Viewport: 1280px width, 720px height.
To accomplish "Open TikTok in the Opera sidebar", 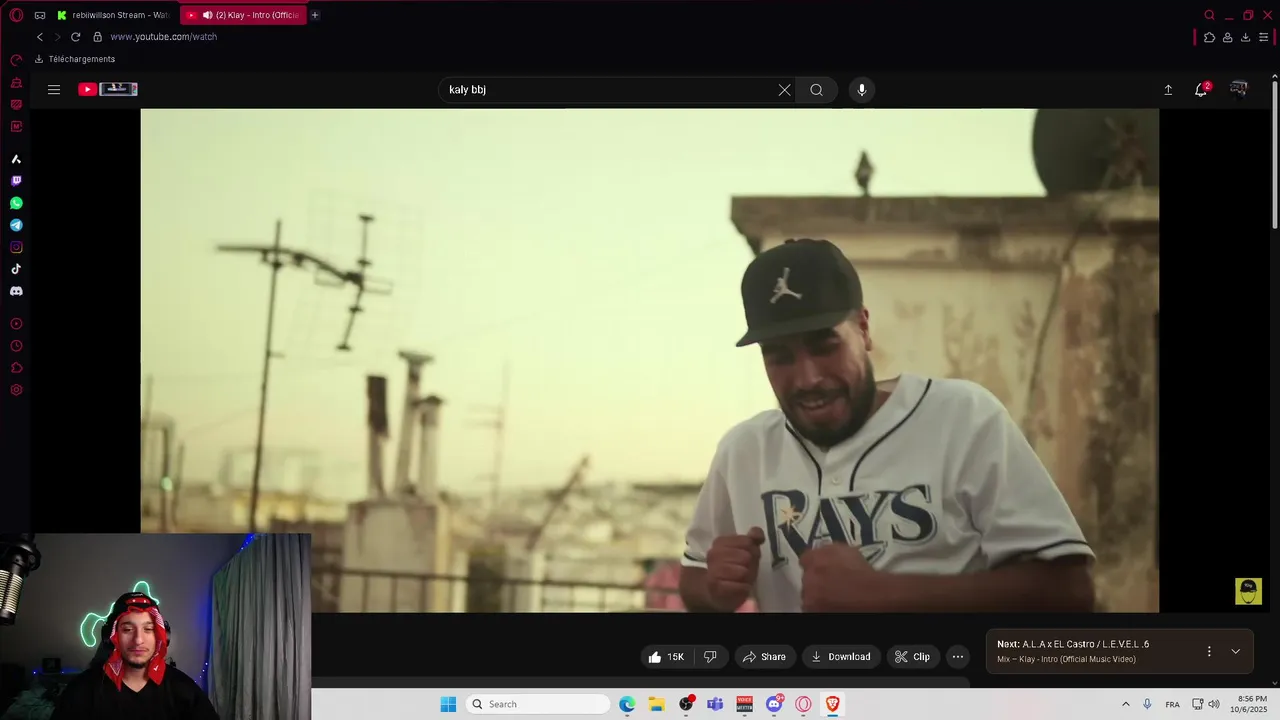I will (16, 269).
